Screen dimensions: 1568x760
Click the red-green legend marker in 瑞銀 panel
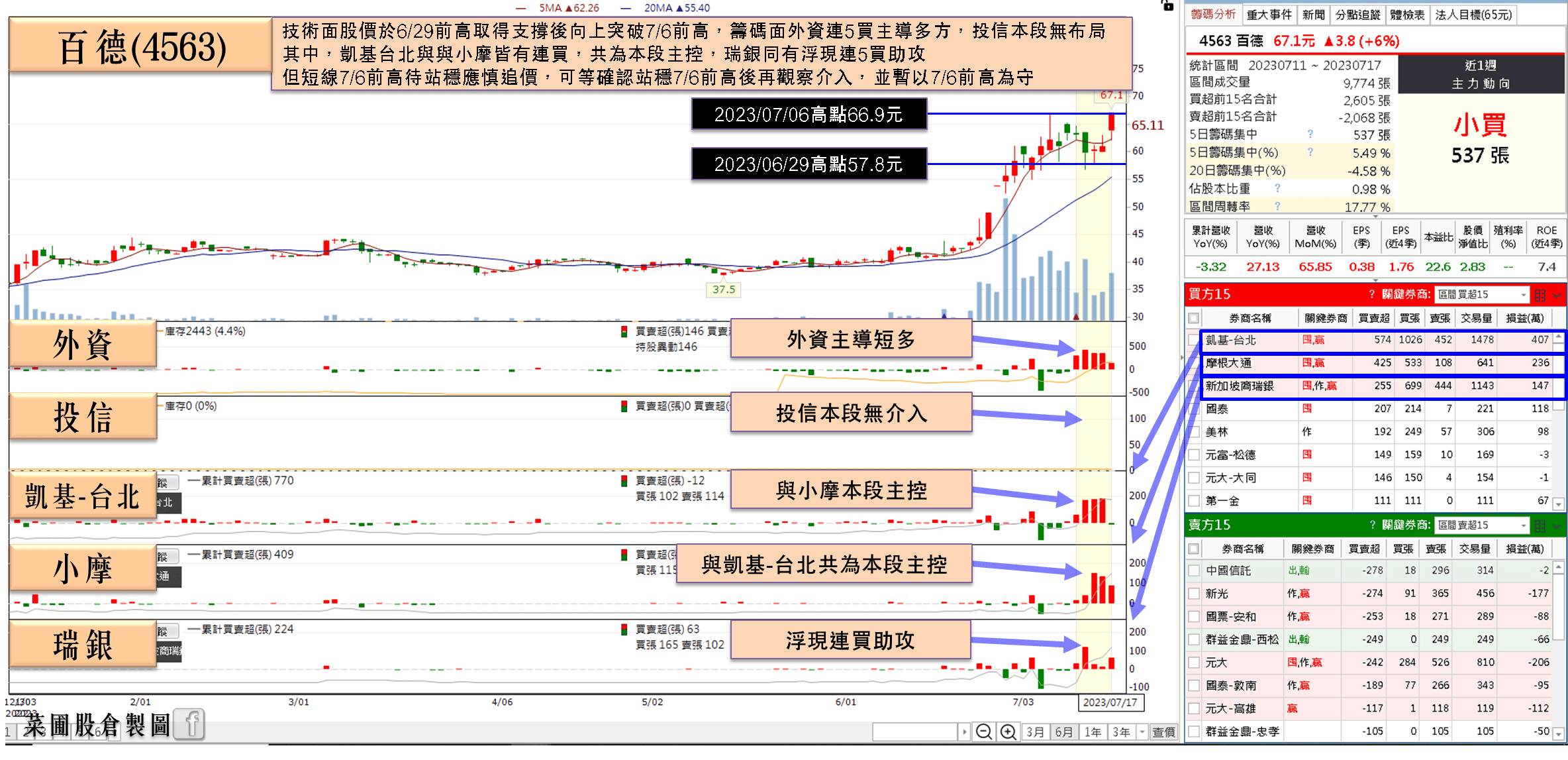click(624, 629)
